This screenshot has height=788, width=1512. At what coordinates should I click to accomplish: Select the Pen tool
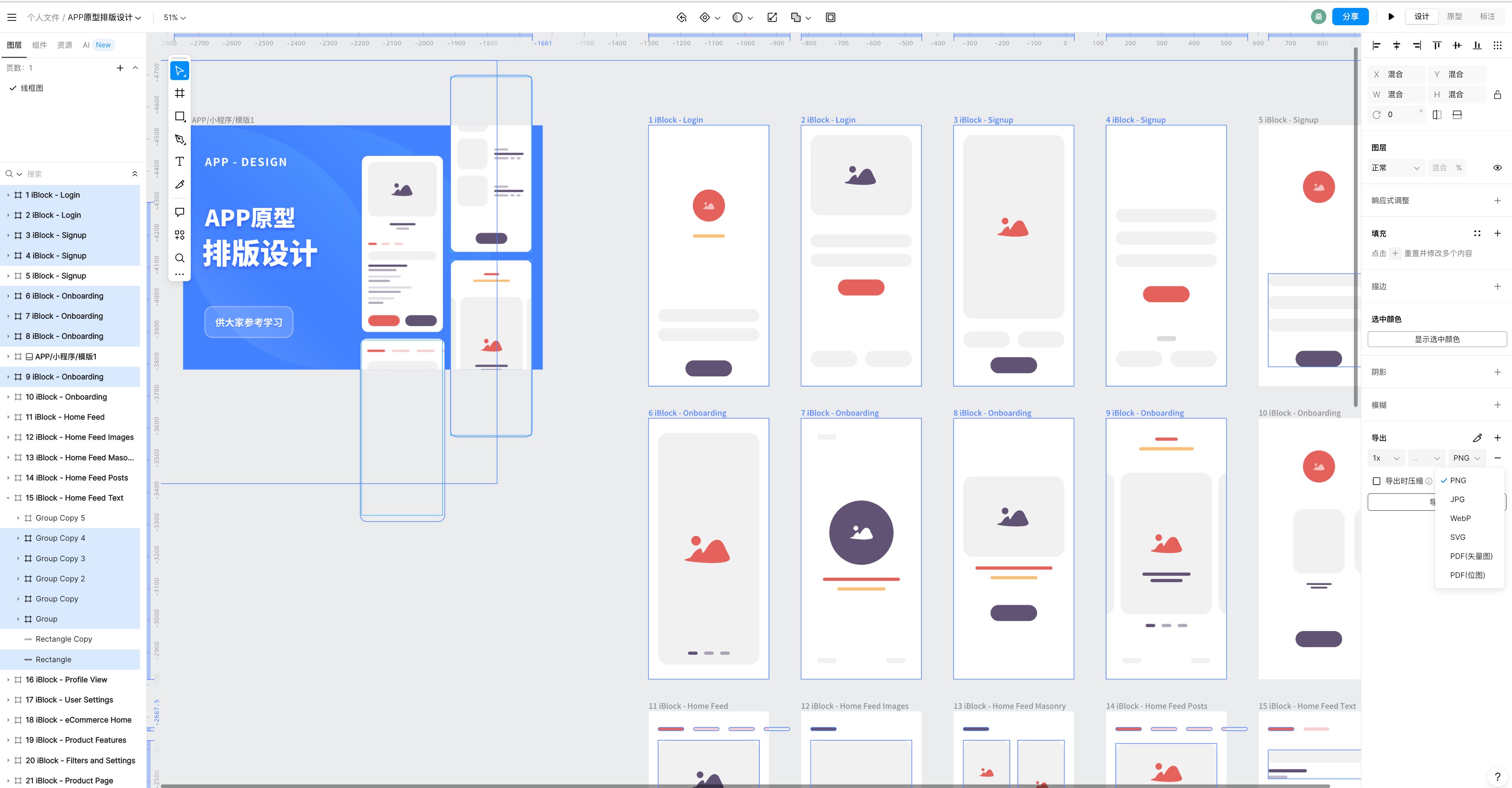(x=180, y=139)
